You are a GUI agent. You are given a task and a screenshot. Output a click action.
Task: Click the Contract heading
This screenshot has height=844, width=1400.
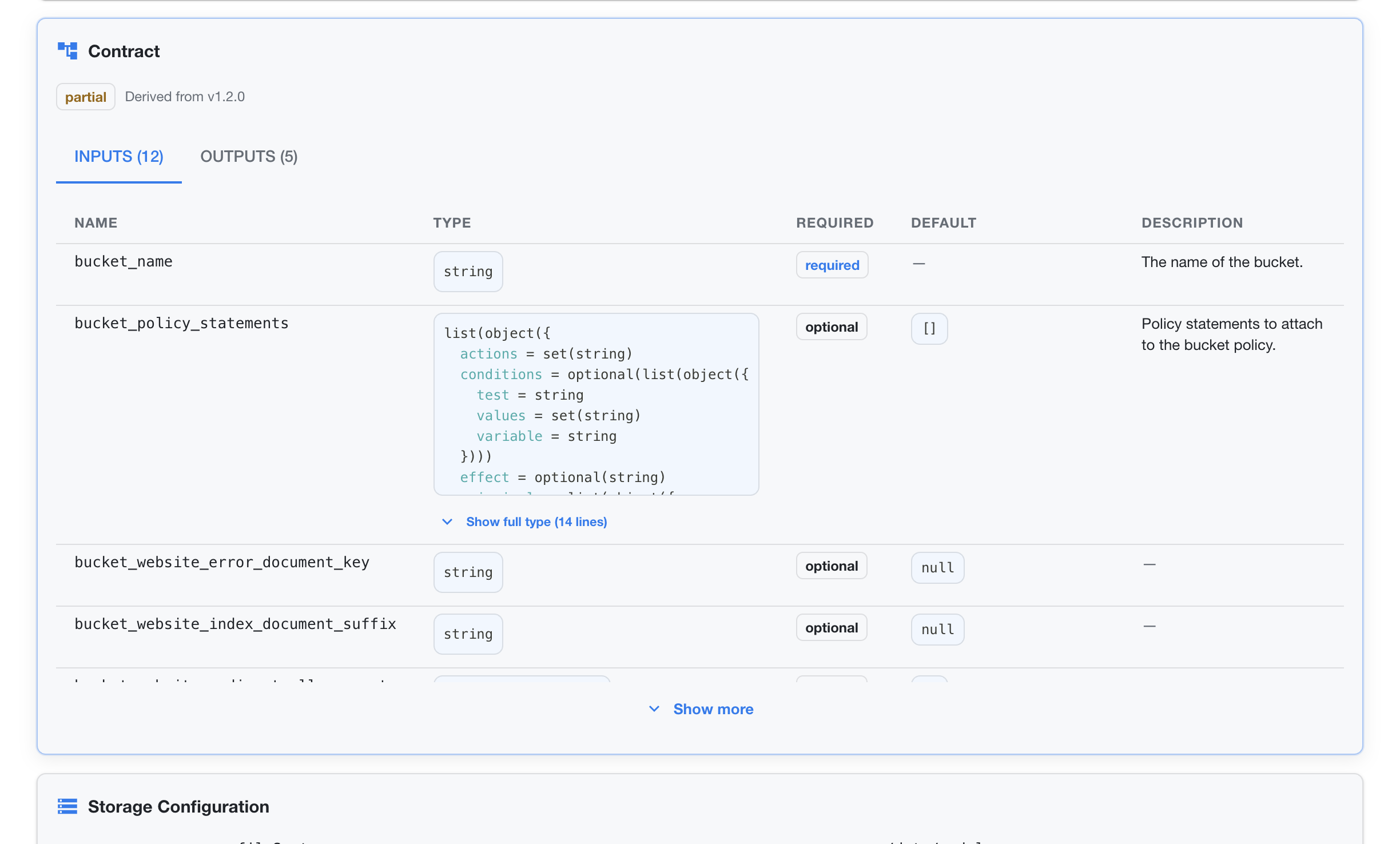point(124,51)
